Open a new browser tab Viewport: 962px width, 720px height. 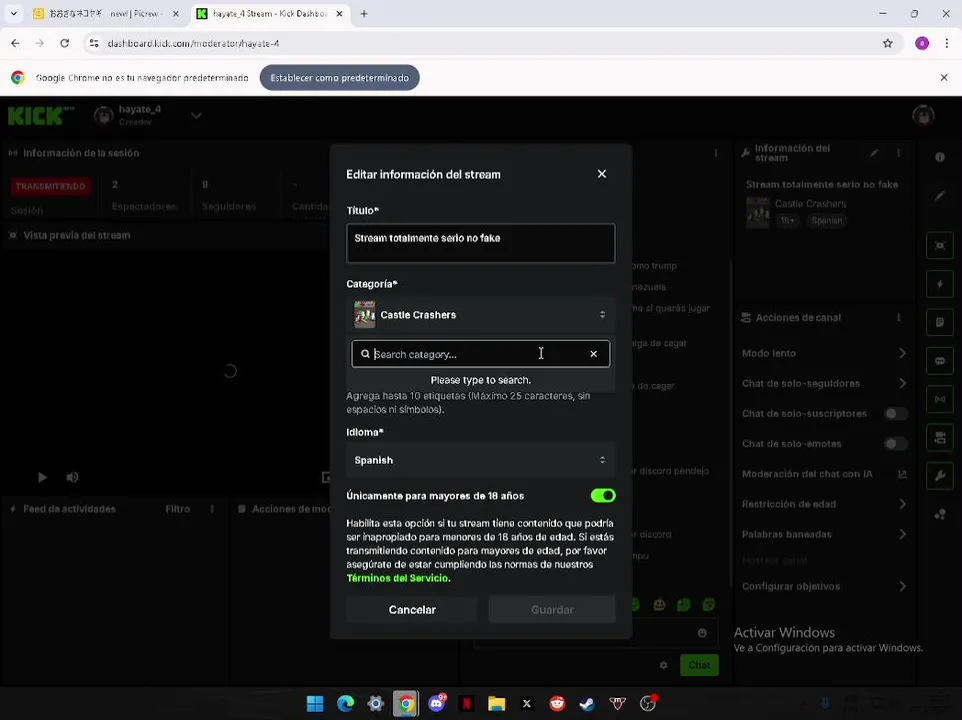[364, 13]
